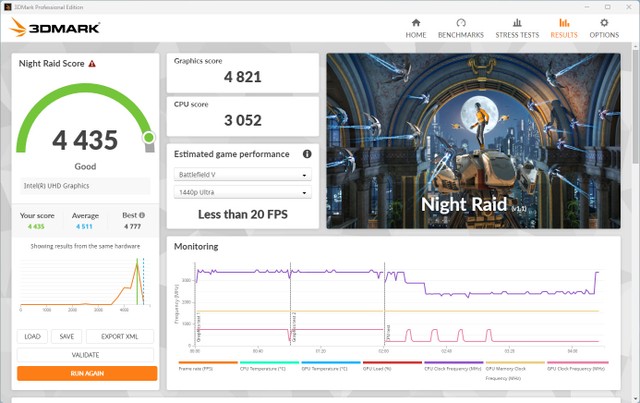Toggle GPU Load (%) legend swatch

coord(392,362)
